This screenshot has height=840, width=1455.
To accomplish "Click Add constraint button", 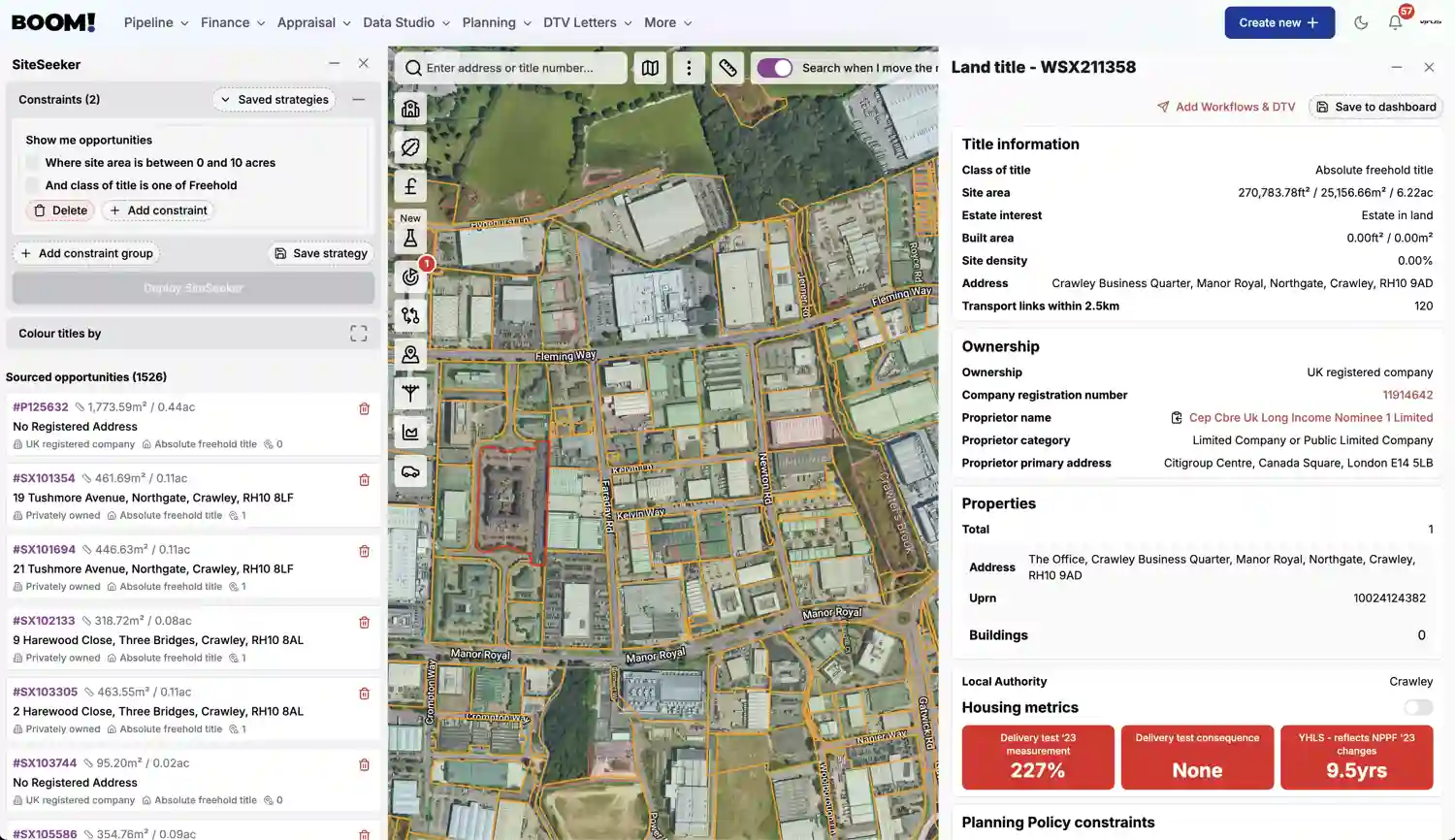I will tap(158, 210).
